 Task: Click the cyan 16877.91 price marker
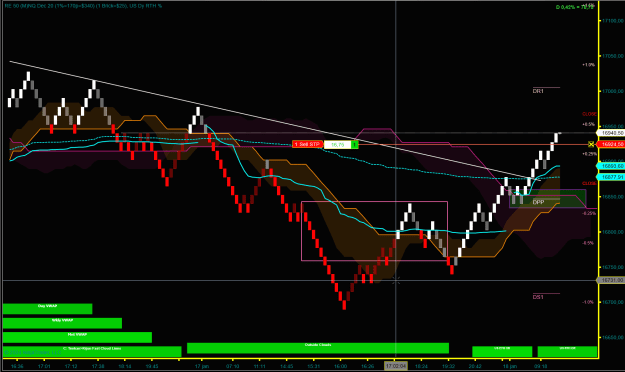611,177
